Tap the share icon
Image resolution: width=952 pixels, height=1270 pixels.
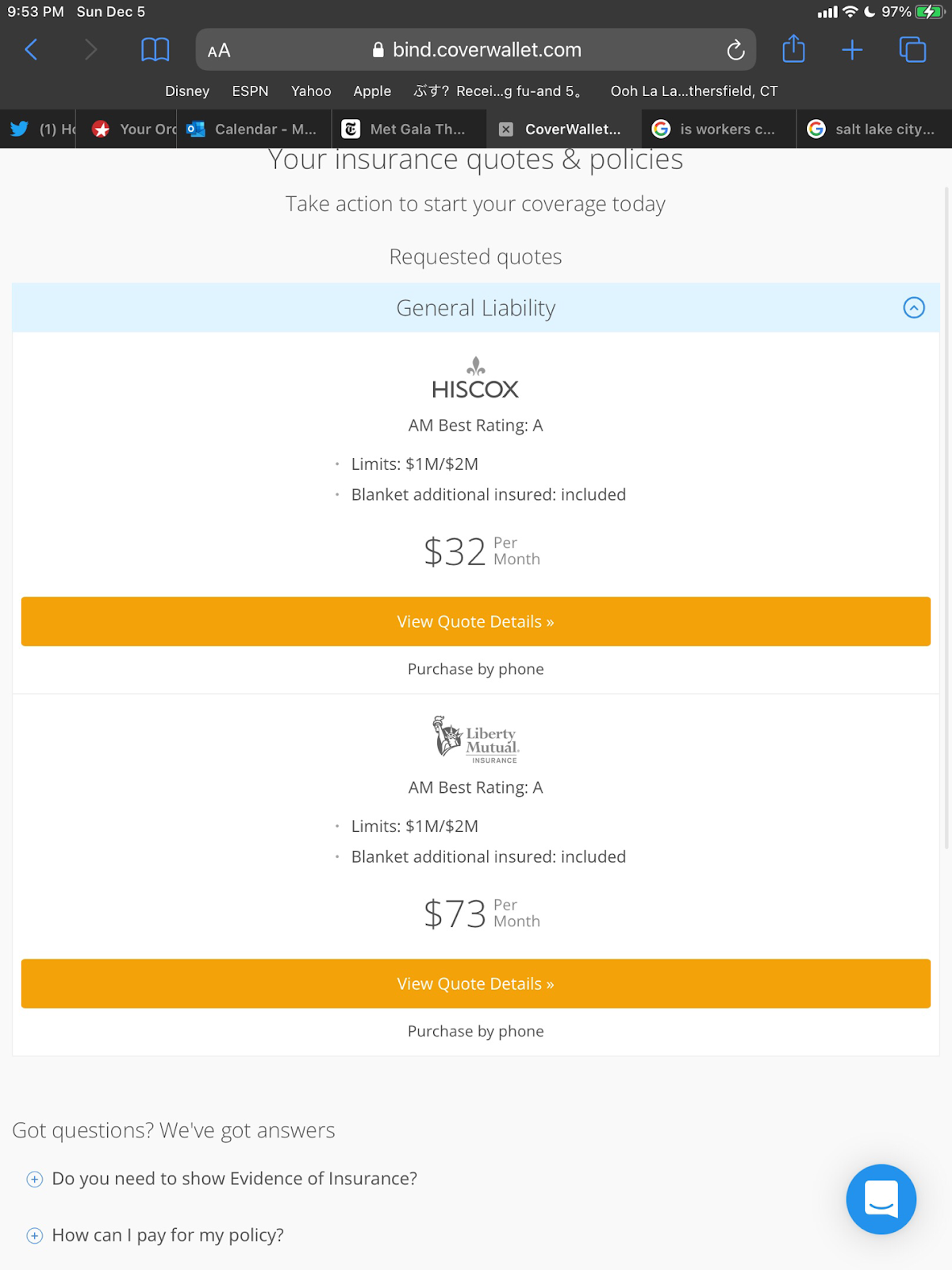tap(793, 50)
